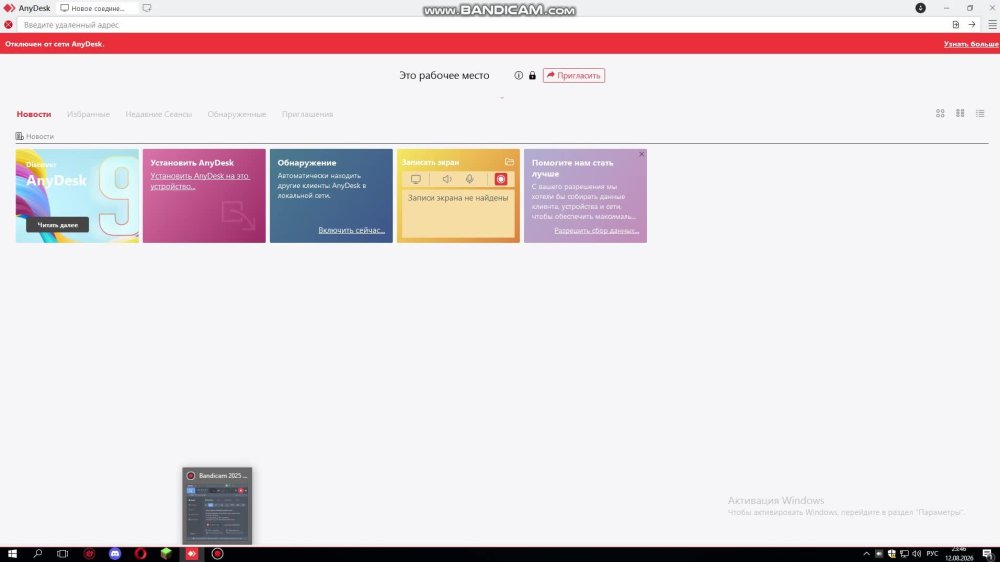Image resolution: width=1000 pixels, height=562 pixels.
Task: Click the 'Разрешить сбор данных...' link
Action: tap(596, 231)
